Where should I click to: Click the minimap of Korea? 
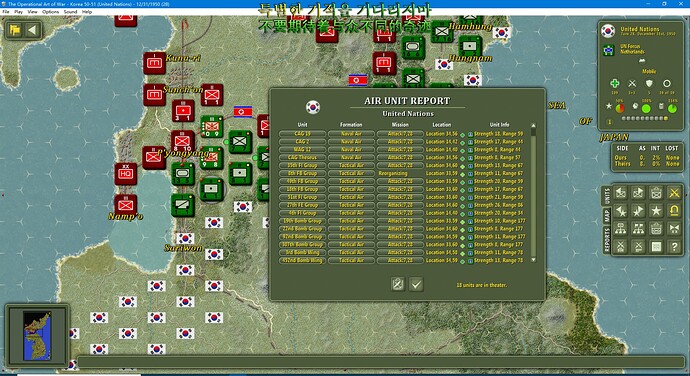(37, 335)
